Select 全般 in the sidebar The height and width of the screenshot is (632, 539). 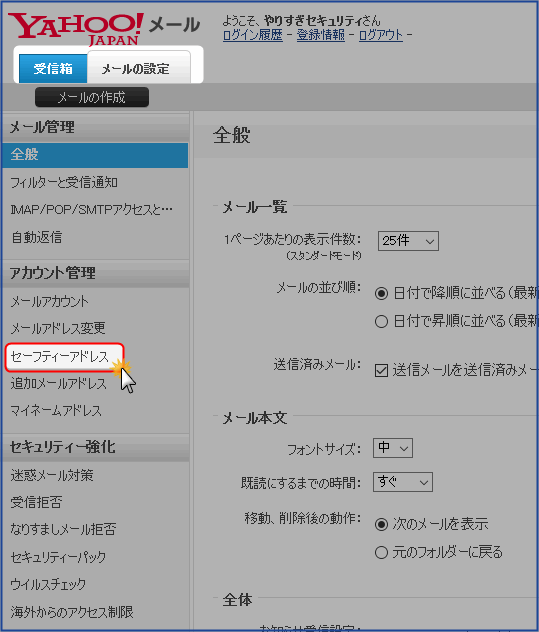pyautogui.click(x=95, y=155)
